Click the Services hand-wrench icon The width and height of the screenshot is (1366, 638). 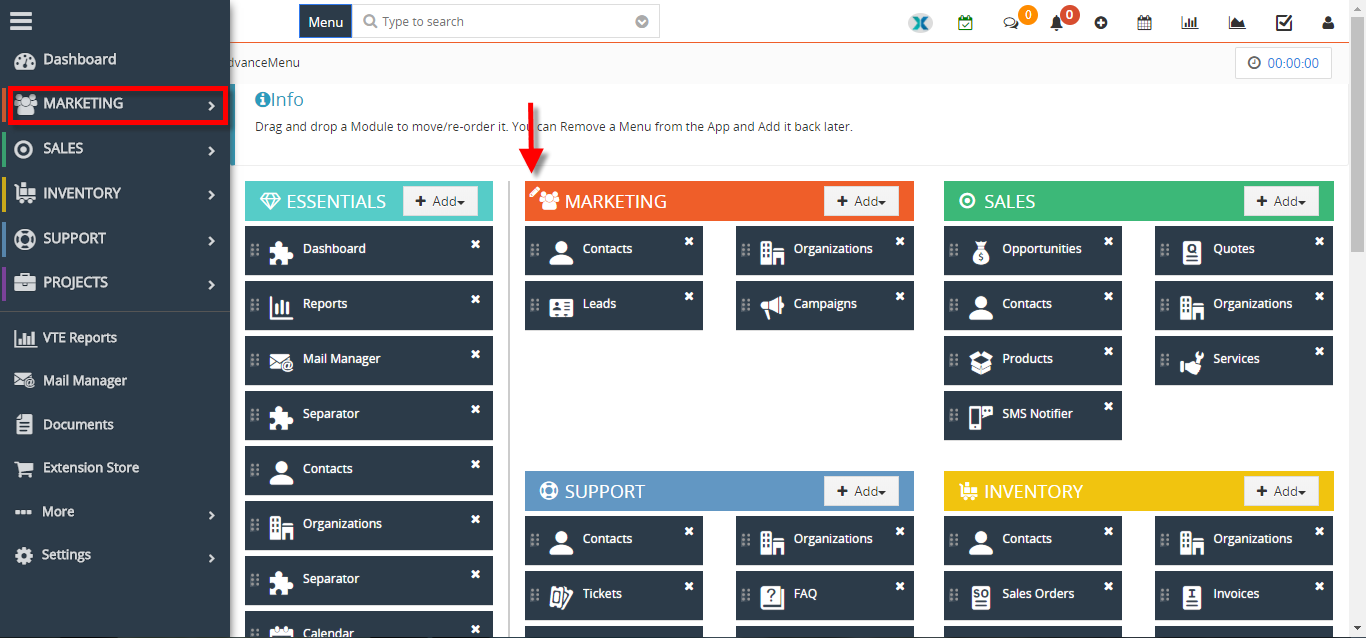point(1192,363)
